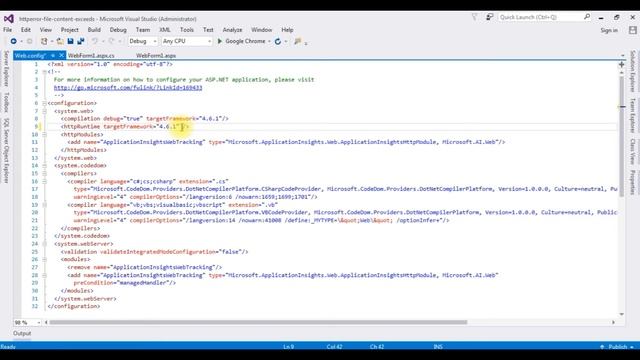Screen dimensions: 640x360
Task: Click the Open File toolbar icon
Action: coord(60,41)
